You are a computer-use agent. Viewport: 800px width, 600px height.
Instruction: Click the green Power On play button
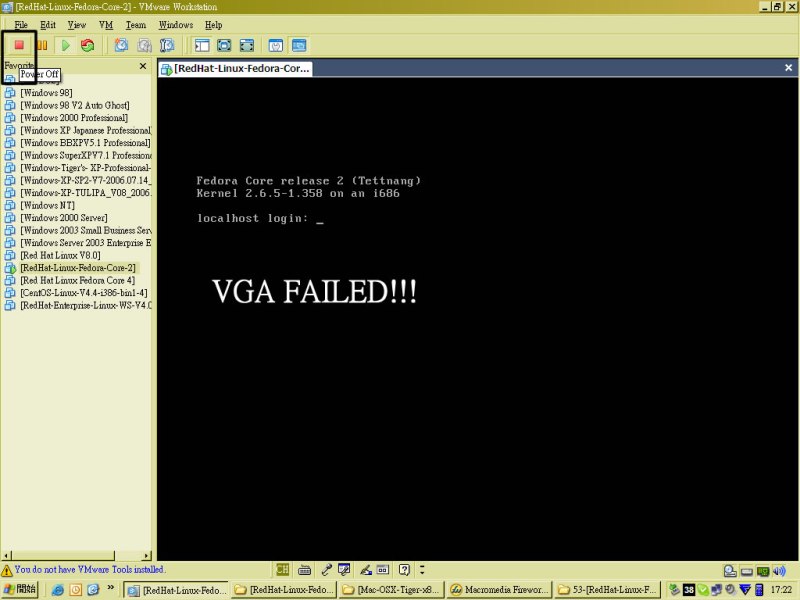tap(66, 45)
